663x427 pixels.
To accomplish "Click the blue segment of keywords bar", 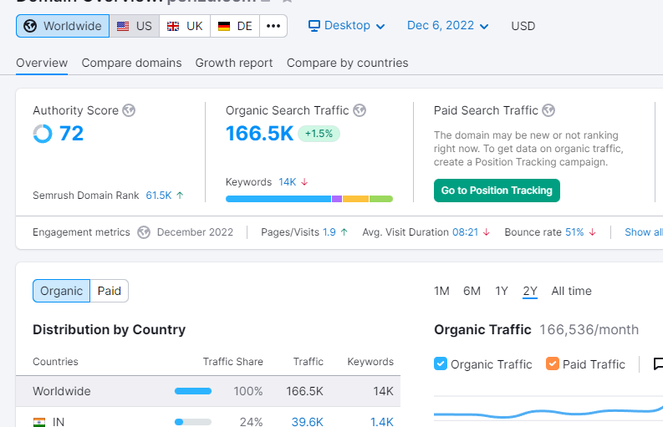I will 279,199.
